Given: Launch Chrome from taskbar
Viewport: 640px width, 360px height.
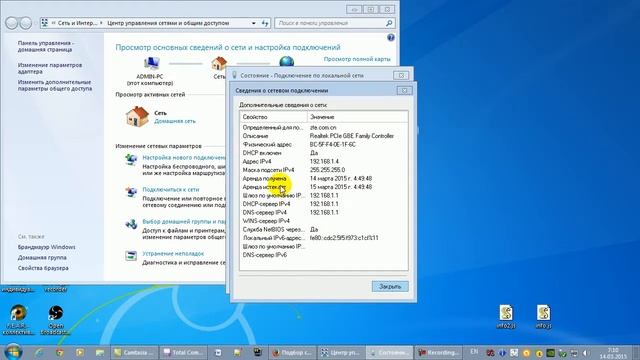Looking at the screenshot, I should 60,352.
